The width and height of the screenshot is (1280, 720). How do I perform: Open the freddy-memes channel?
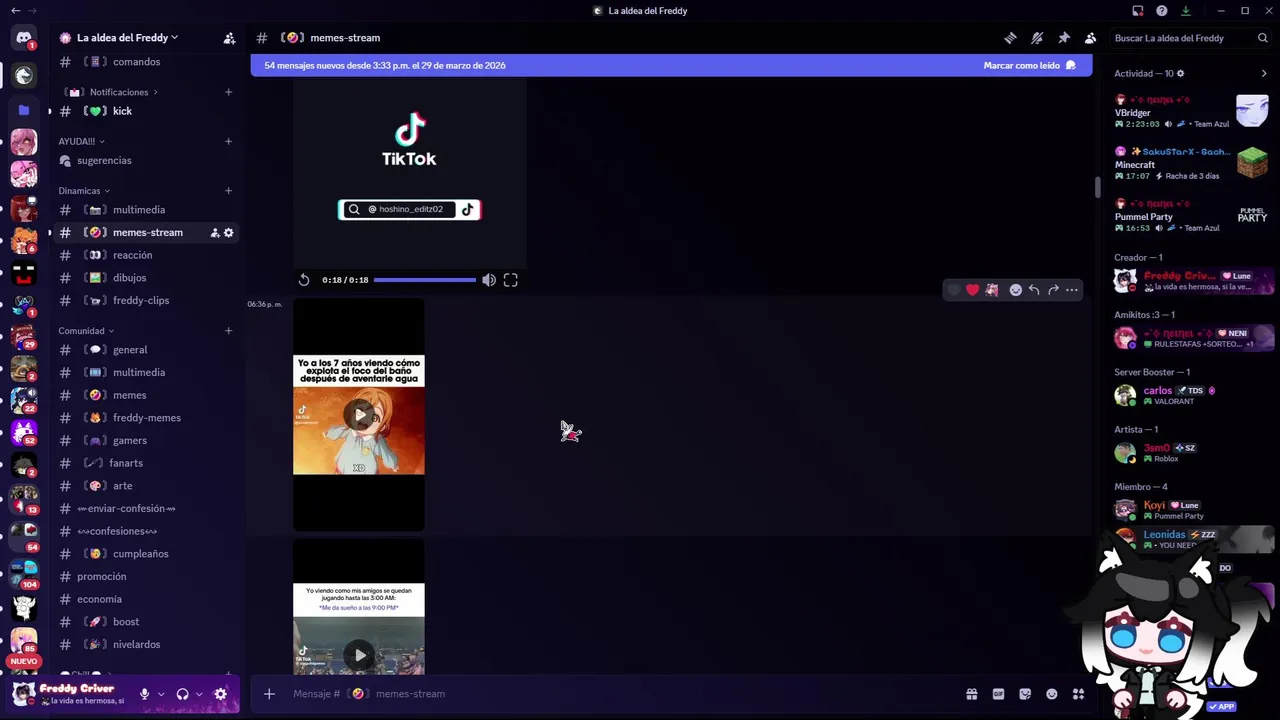pyautogui.click(x=145, y=418)
